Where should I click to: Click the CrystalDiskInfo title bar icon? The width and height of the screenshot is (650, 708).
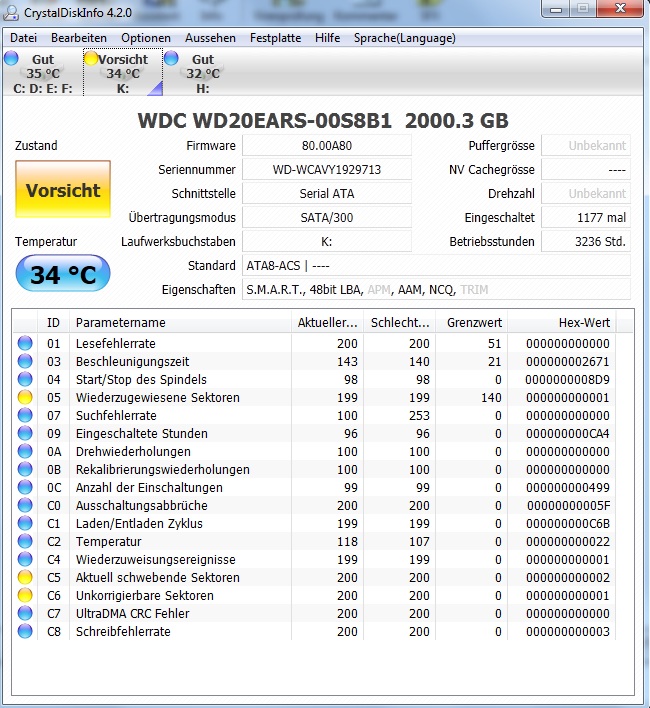click(11, 12)
